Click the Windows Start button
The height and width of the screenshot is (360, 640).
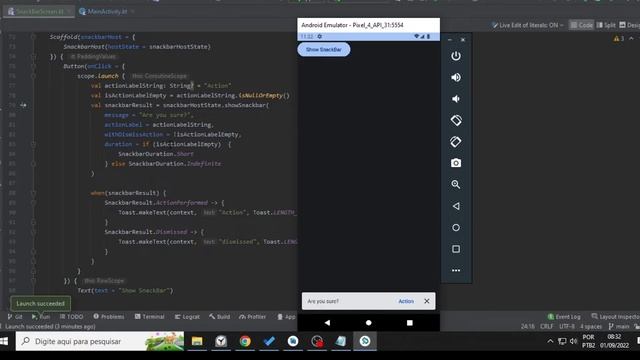coord(4,341)
